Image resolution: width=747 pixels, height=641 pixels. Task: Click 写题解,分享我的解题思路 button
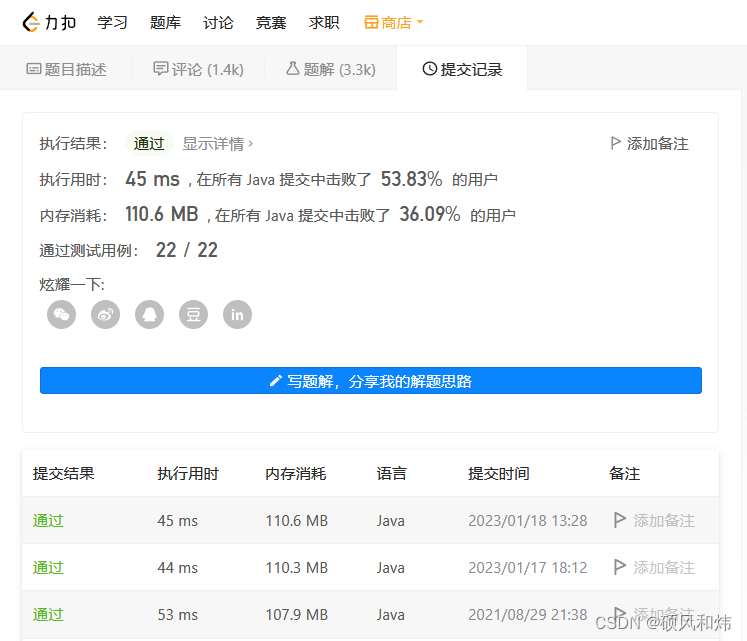(371, 381)
